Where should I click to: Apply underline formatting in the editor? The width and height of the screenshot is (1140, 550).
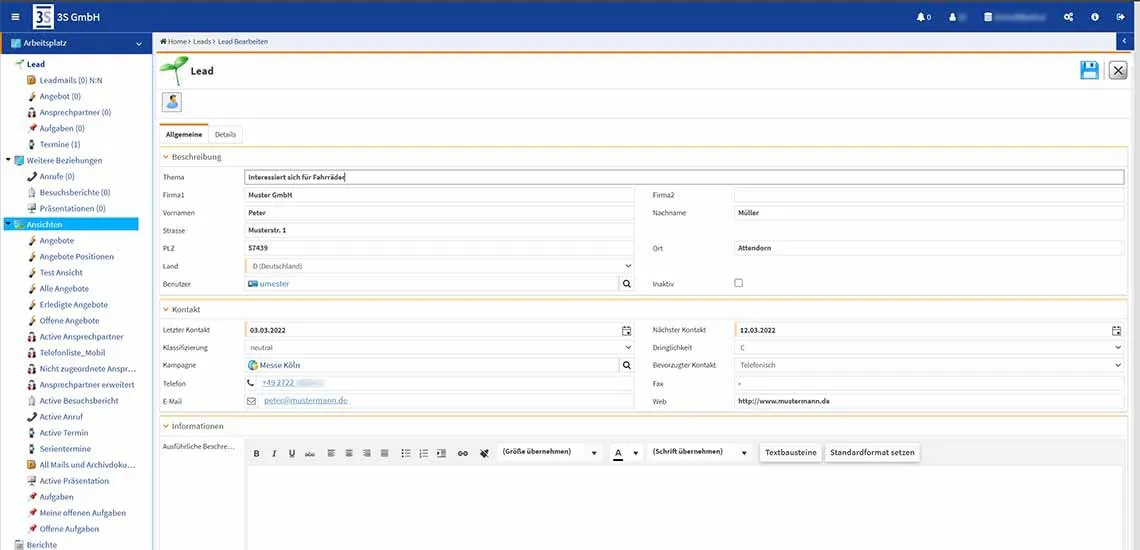pos(292,453)
